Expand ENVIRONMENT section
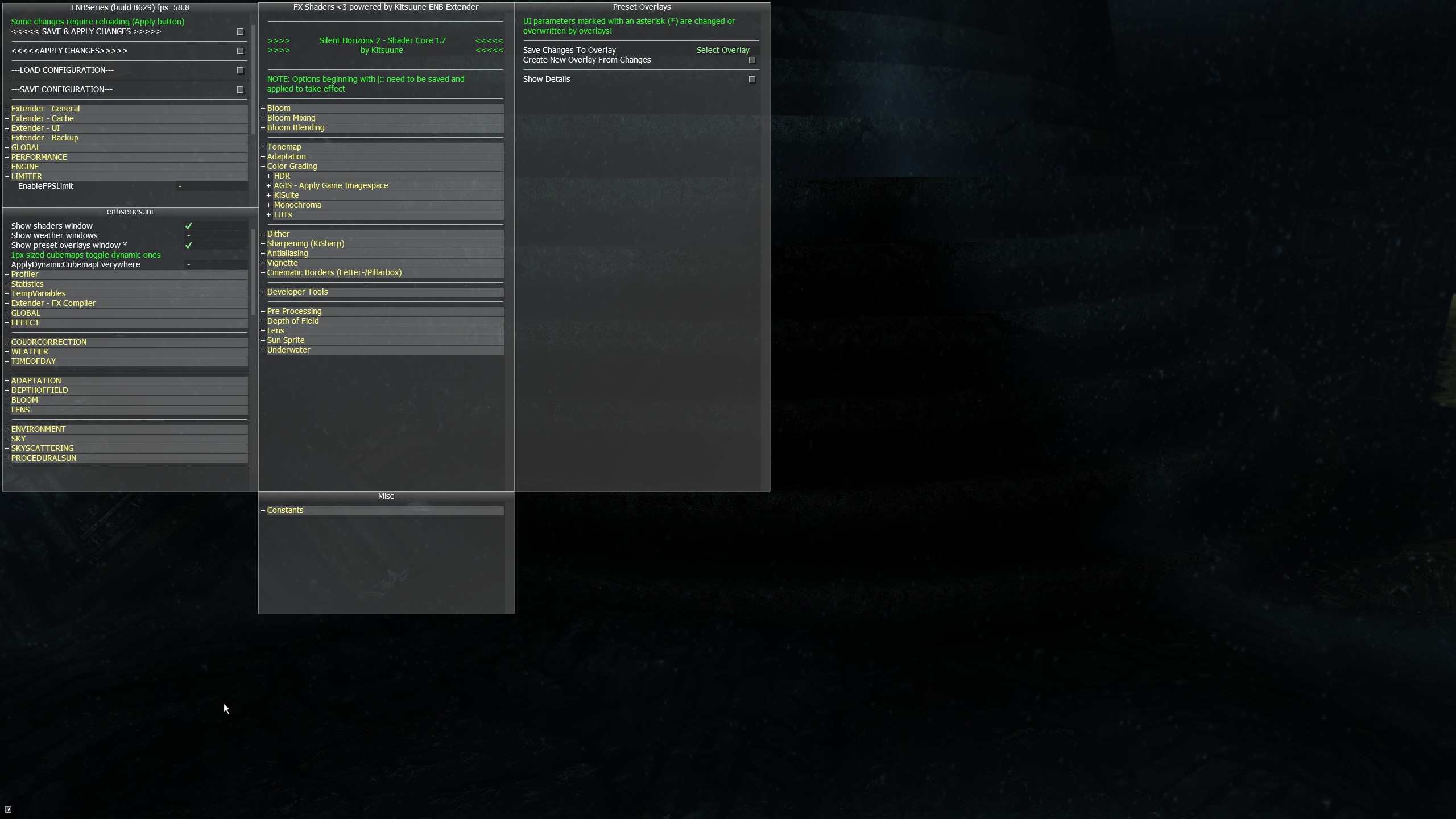The image size is (1456, 819). pyautogui.click(x=126, y=429)
